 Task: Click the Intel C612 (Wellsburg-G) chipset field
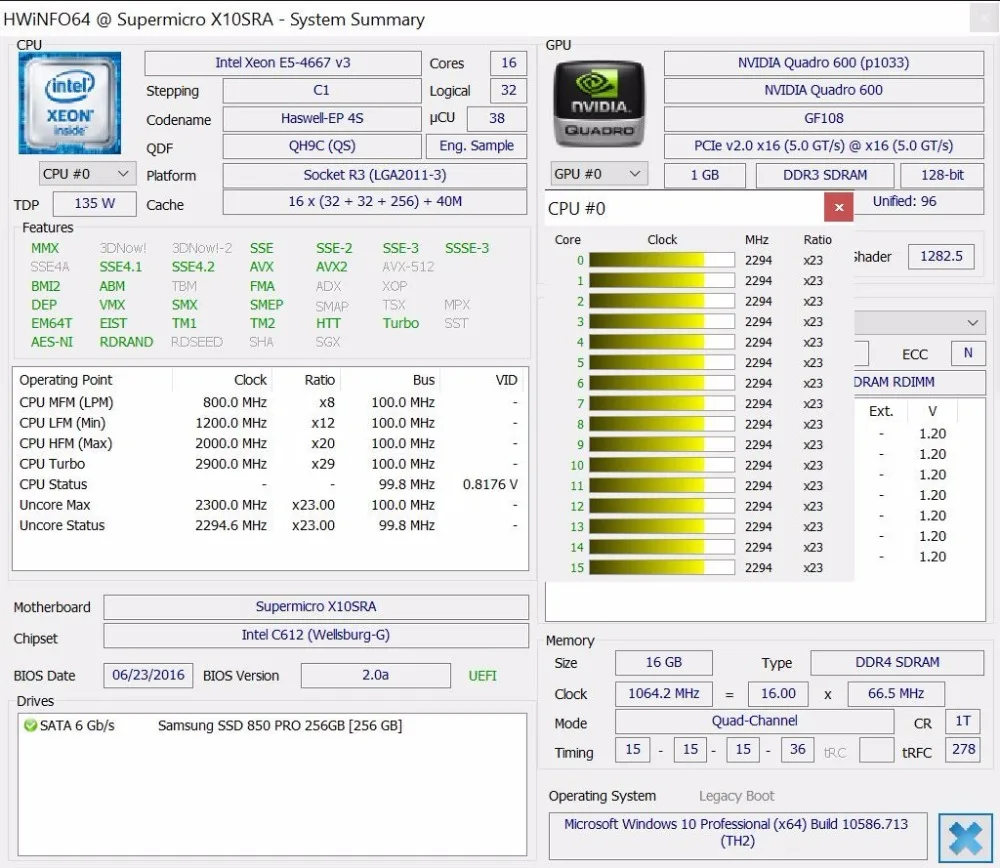click(x=316, y=635)
